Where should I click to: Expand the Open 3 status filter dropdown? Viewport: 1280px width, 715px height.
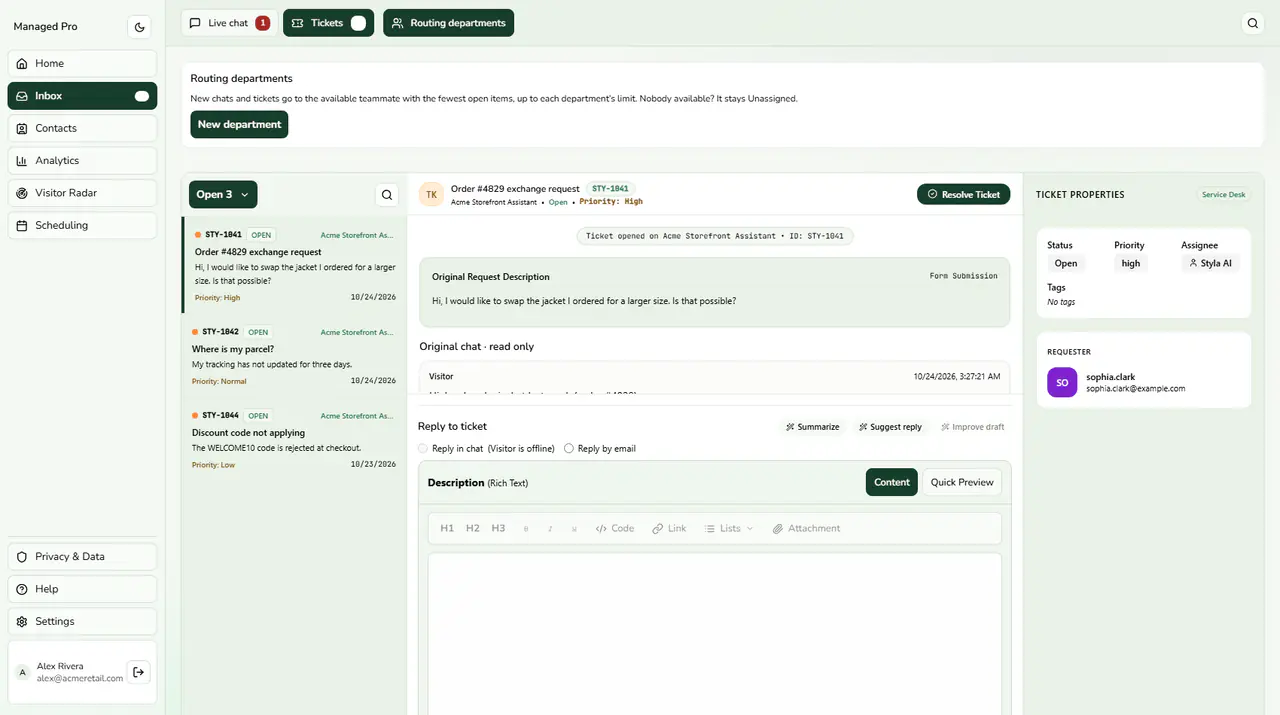223,195
